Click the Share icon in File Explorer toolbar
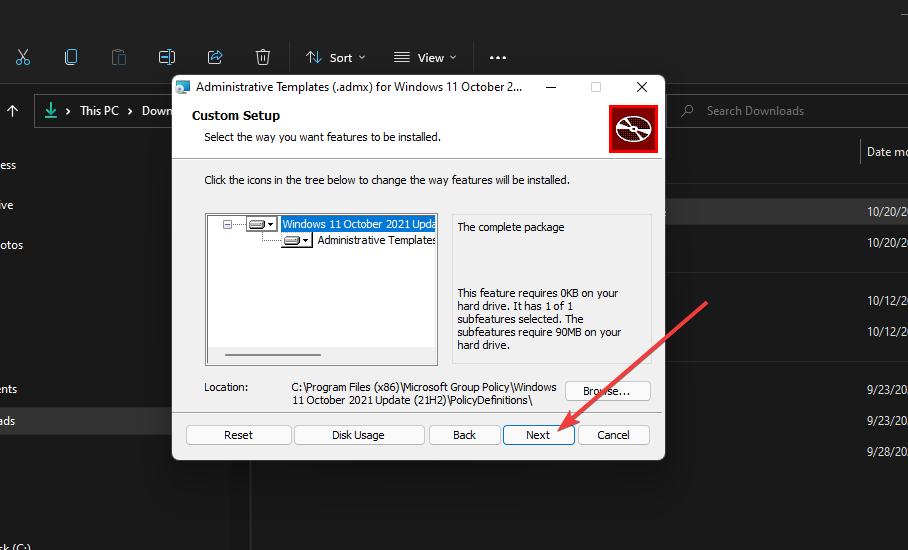Image resolution: width=908 pixels, height=550 pixels. [x=215, y=57]
